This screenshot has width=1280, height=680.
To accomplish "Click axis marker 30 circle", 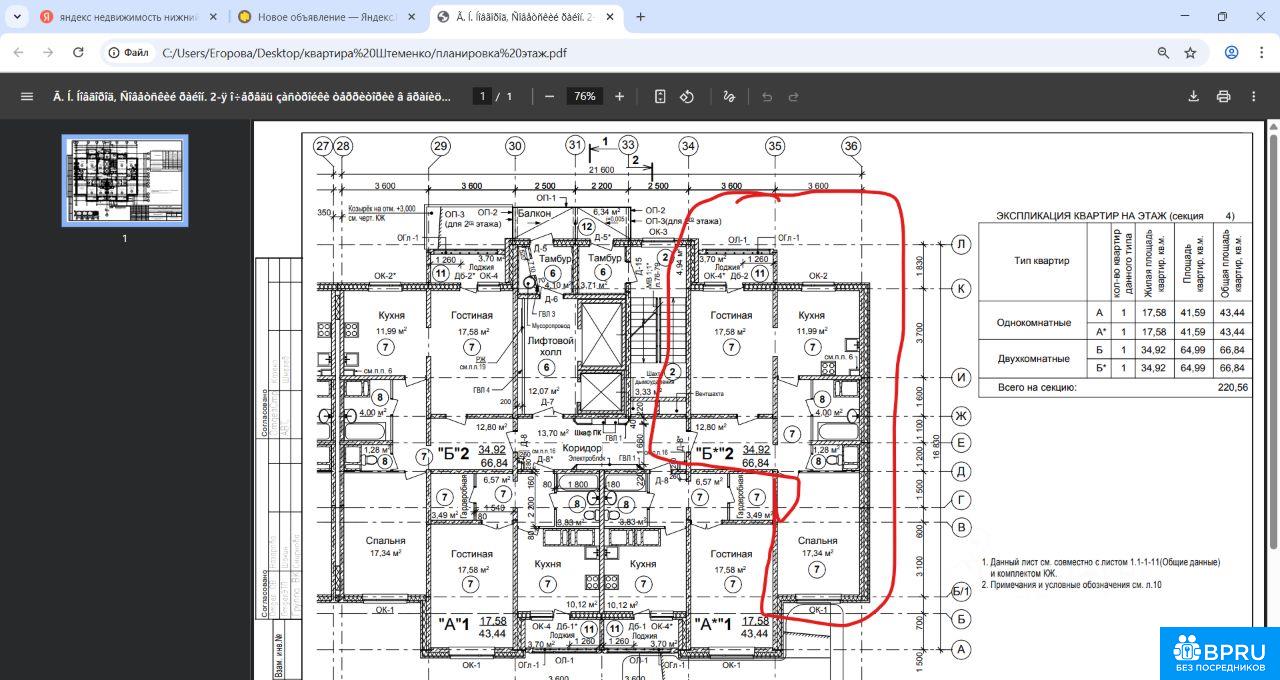I will point(514,146).
